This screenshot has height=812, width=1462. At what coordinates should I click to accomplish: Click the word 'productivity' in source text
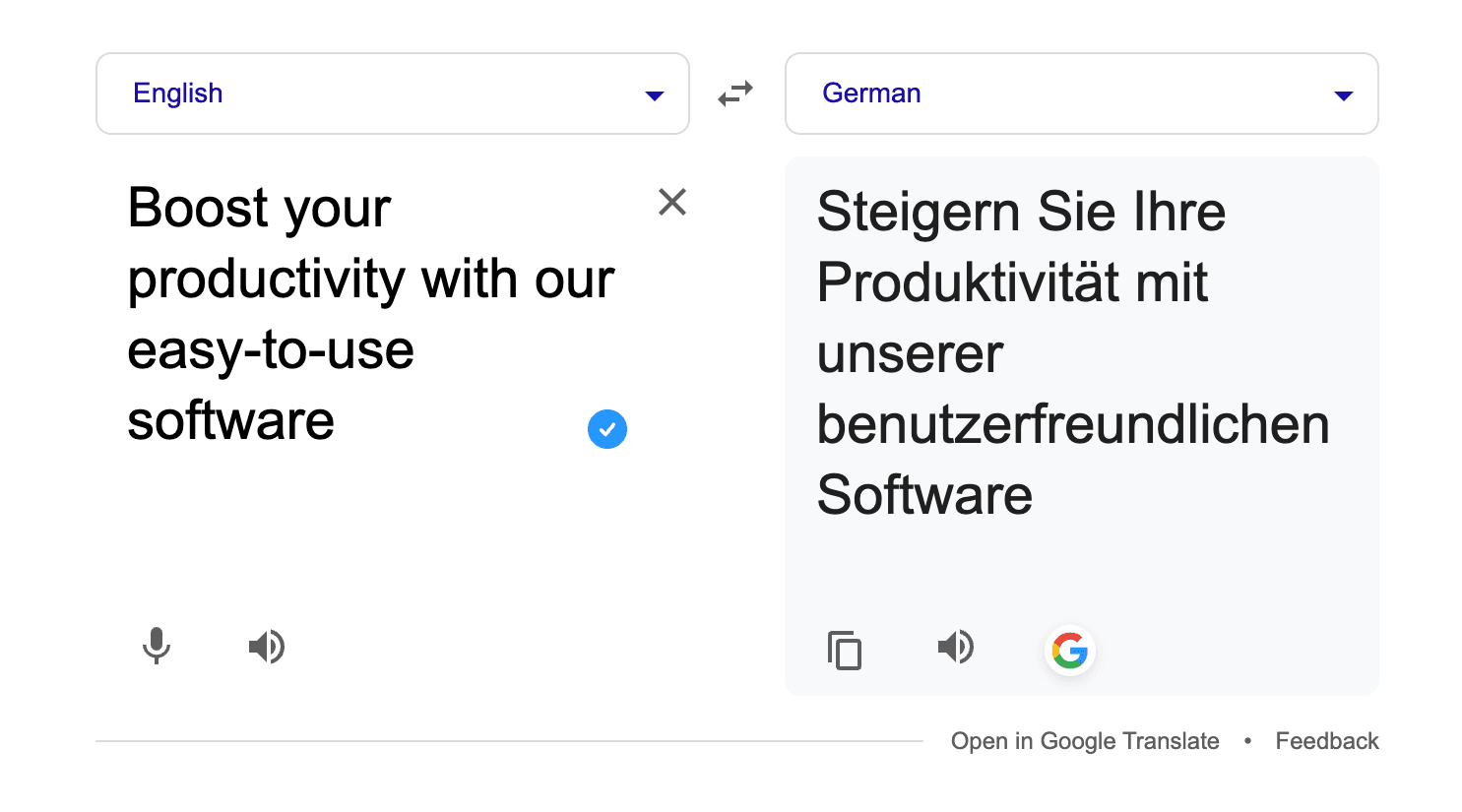click(266, 281)
